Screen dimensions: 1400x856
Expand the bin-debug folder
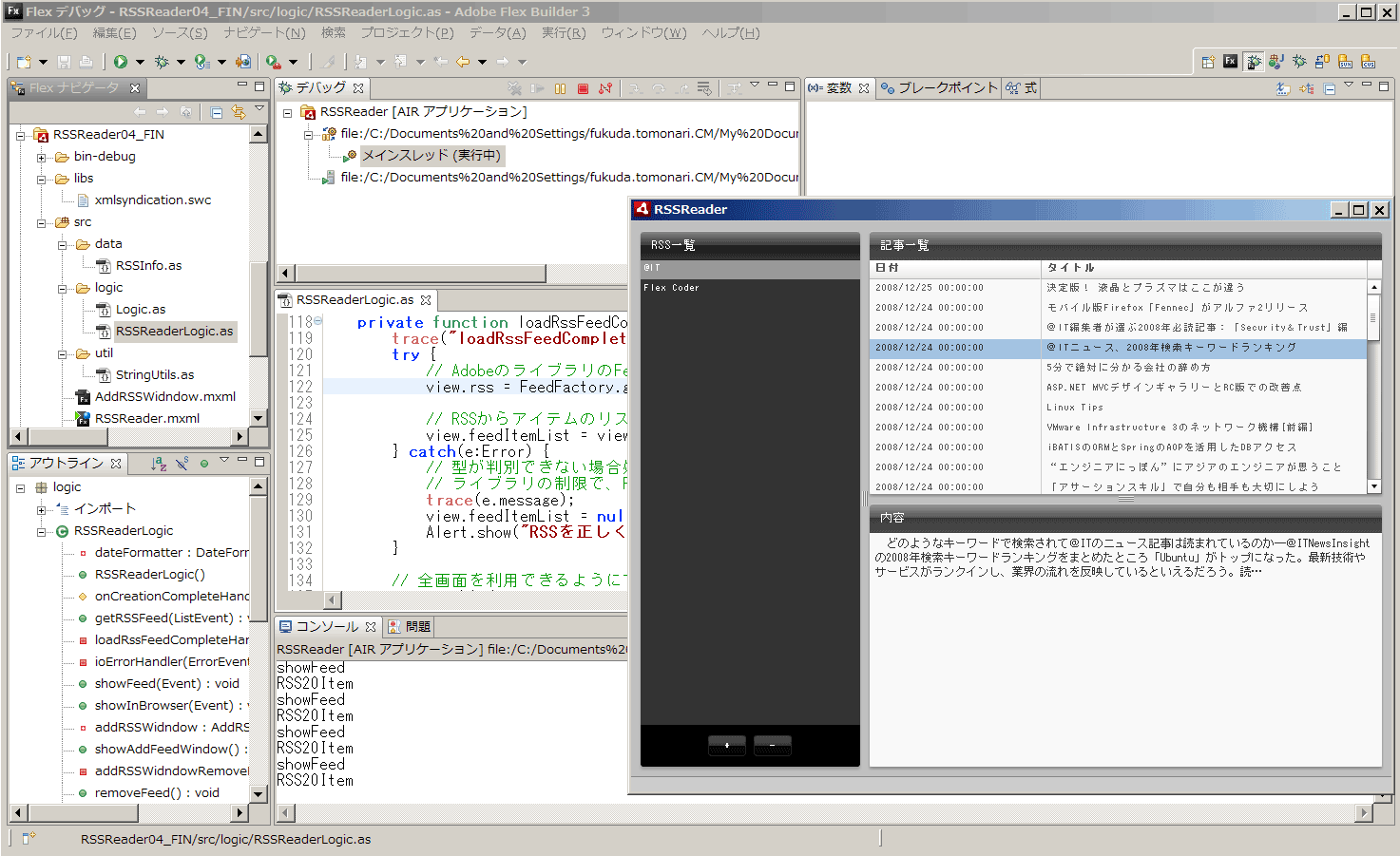(41, 157)
